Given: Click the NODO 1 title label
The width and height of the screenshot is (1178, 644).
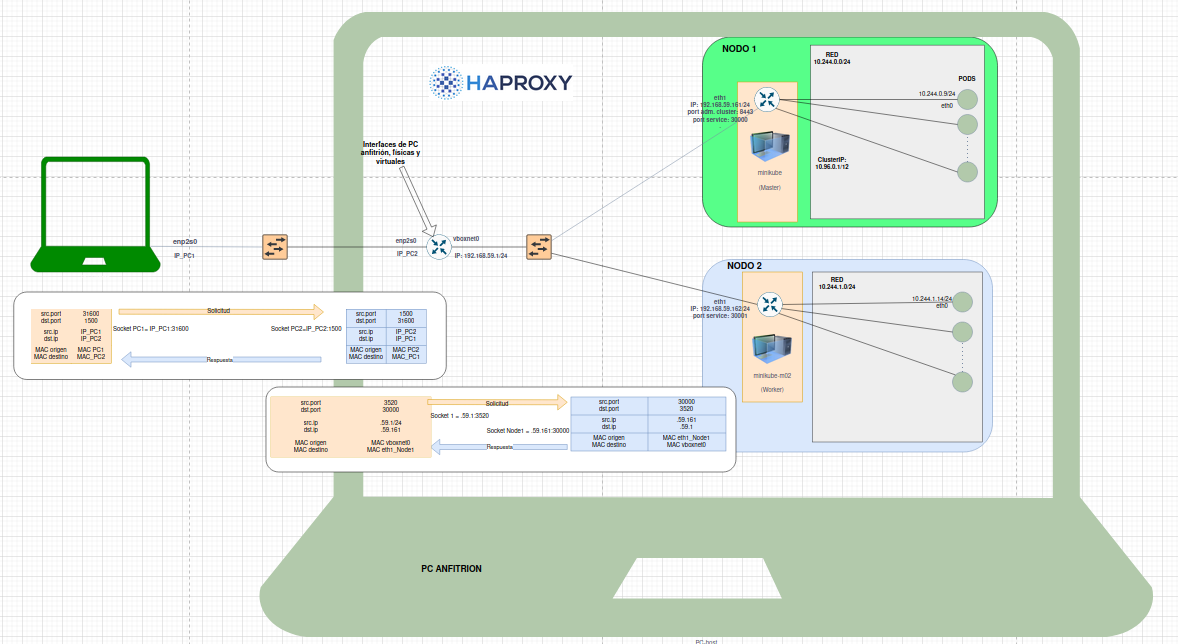Looking at the screenshot, I should [x=739, y=49].
